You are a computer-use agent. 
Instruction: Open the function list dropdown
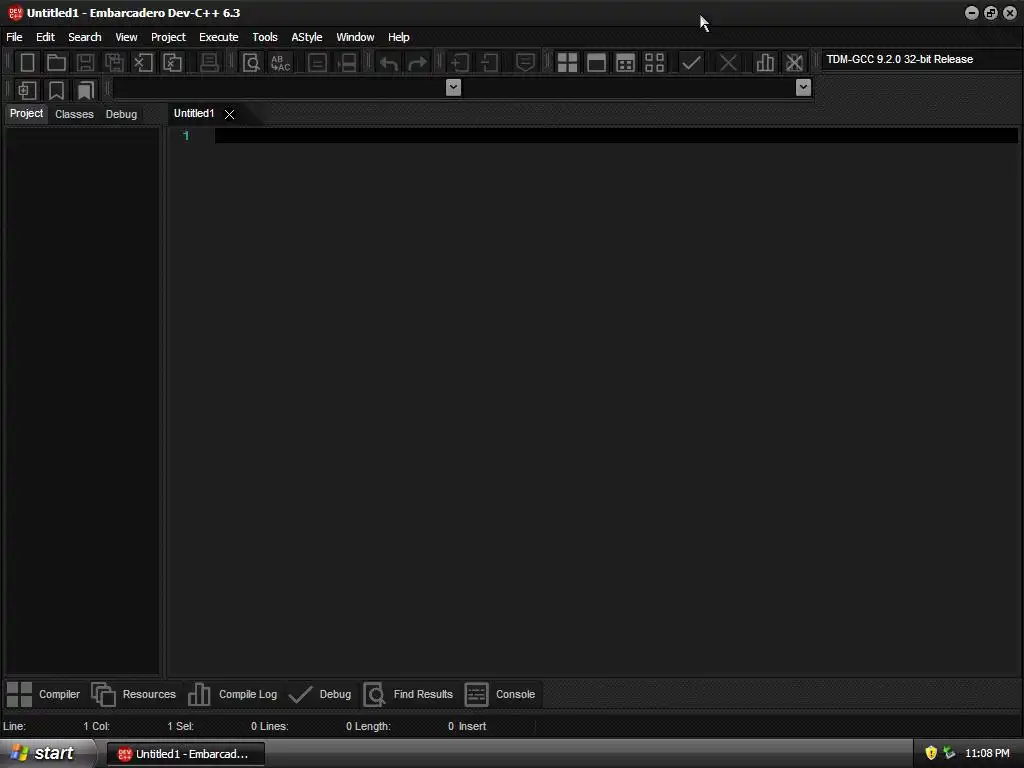pyautogui.click(x=803, y=88)
